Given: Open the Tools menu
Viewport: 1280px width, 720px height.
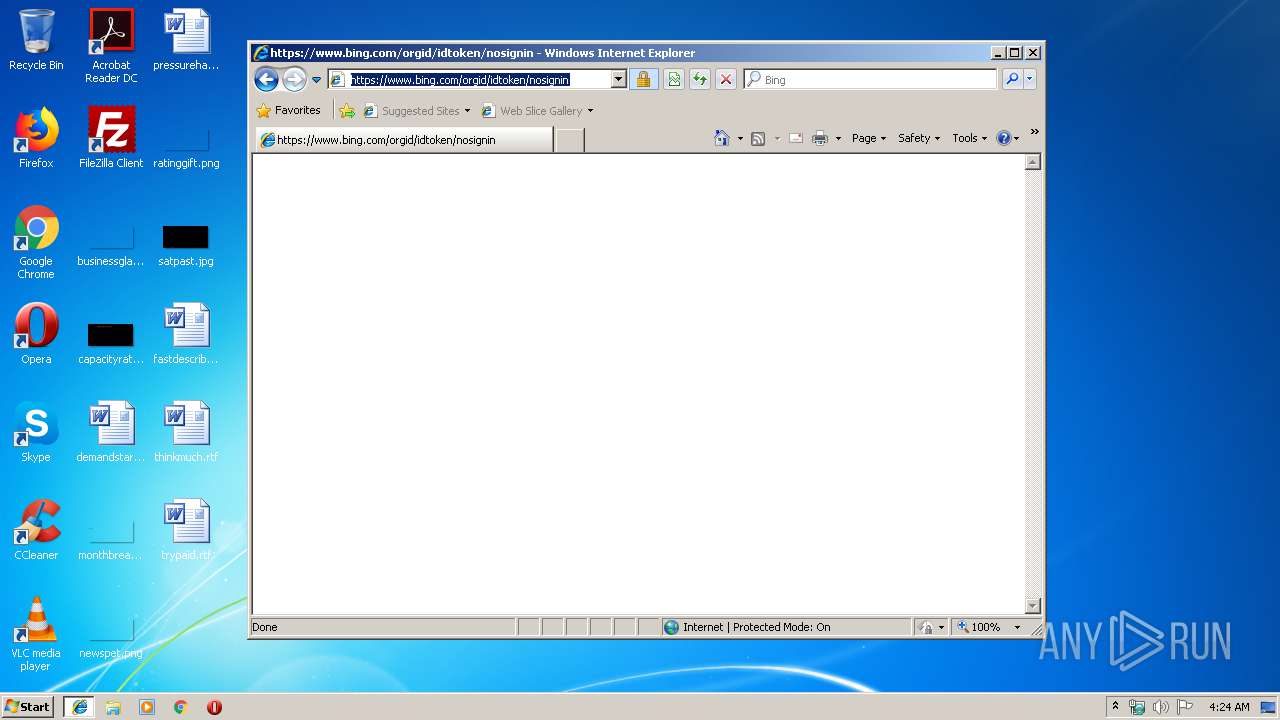Looking at the screenshot, I should 969,138.
